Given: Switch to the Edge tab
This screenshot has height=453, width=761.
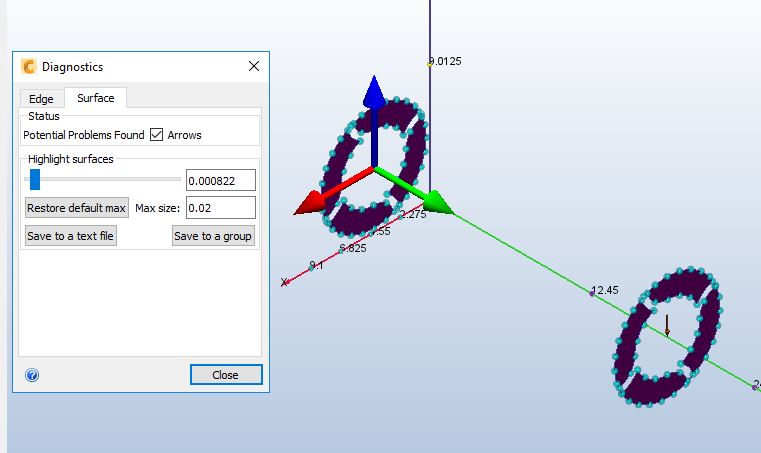Looking at the screenshot, I should pos(41,99).
